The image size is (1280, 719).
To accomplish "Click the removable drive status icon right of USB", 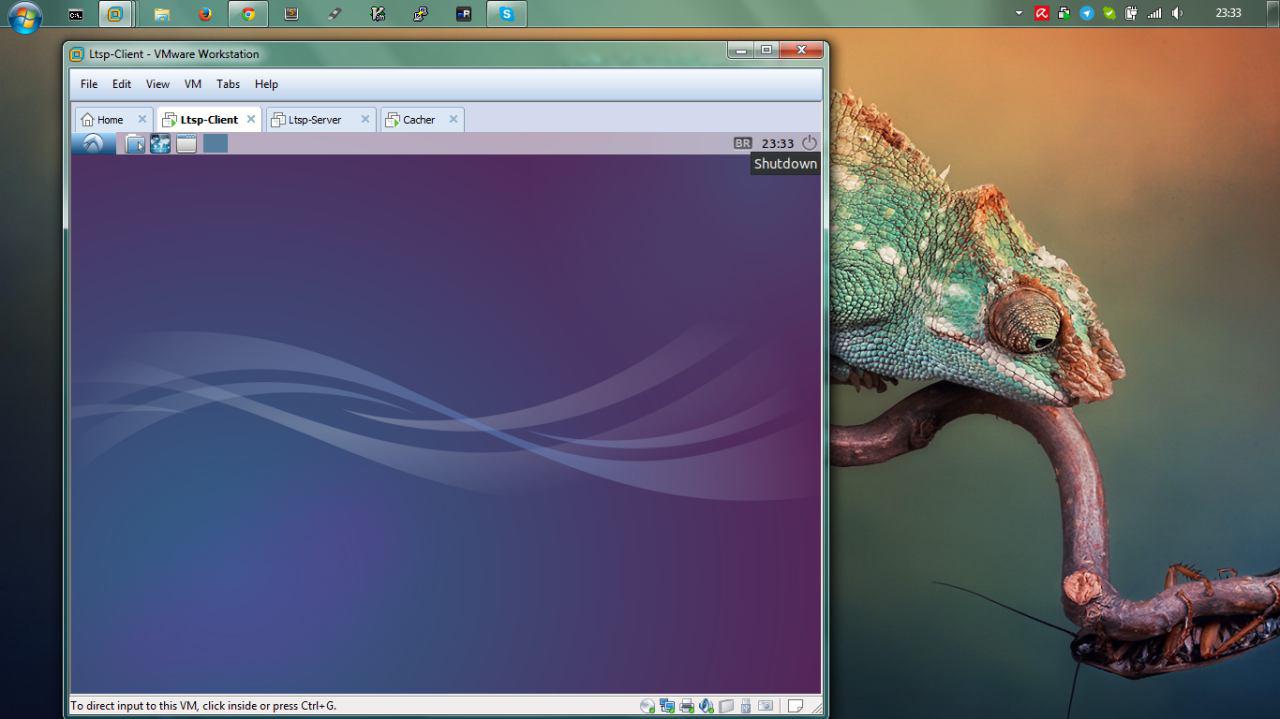I will (765, 706).
